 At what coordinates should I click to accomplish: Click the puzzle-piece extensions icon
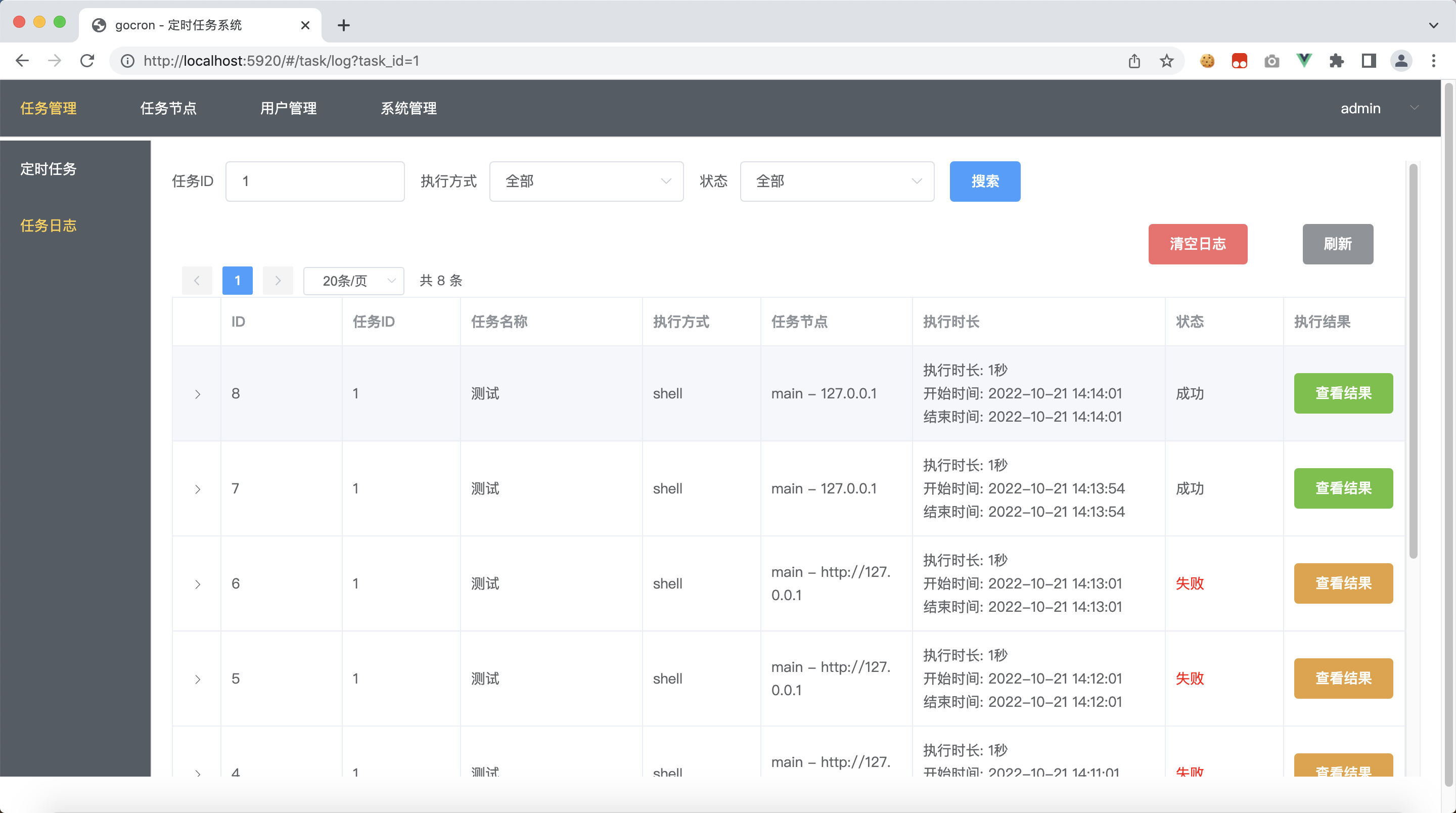(x=1336, y=61)
